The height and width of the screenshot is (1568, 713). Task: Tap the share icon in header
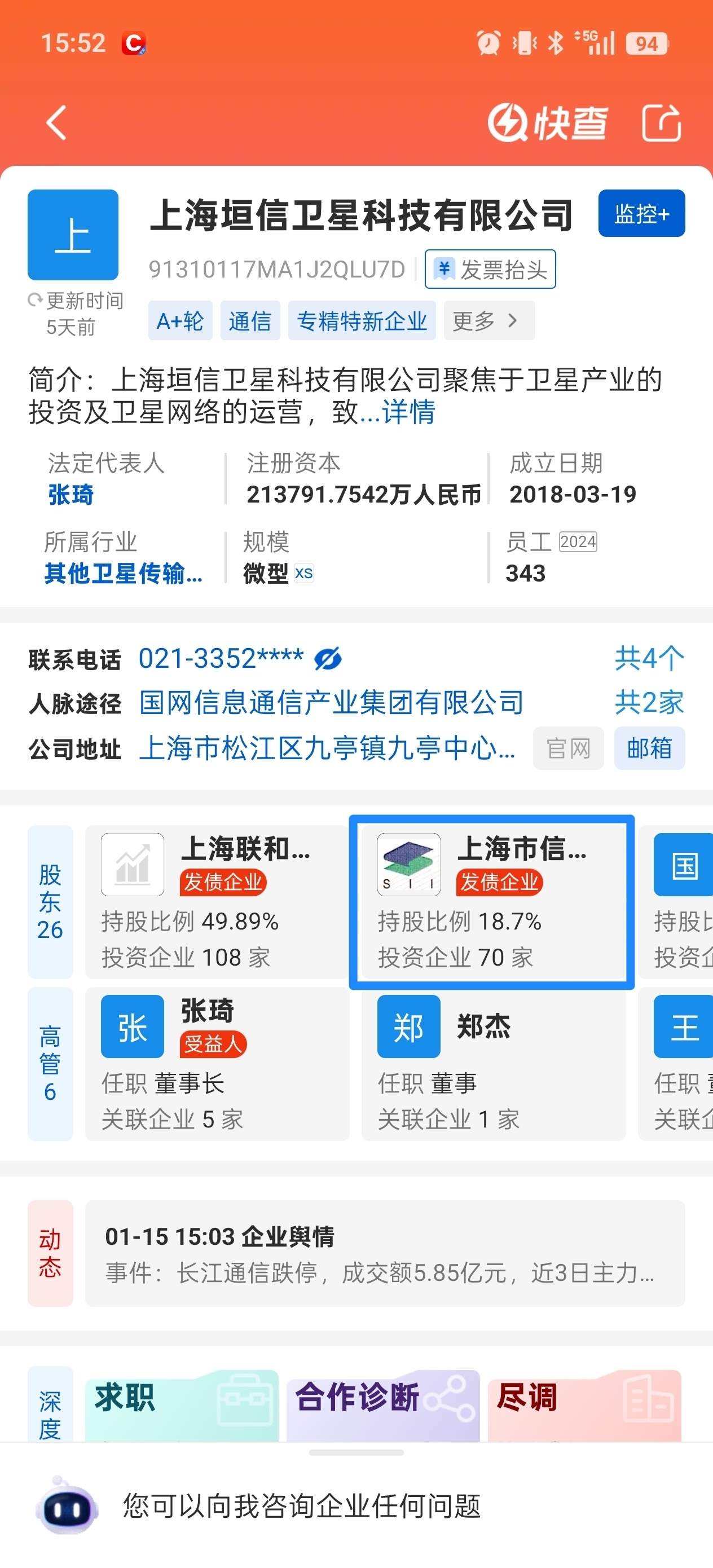661,122
